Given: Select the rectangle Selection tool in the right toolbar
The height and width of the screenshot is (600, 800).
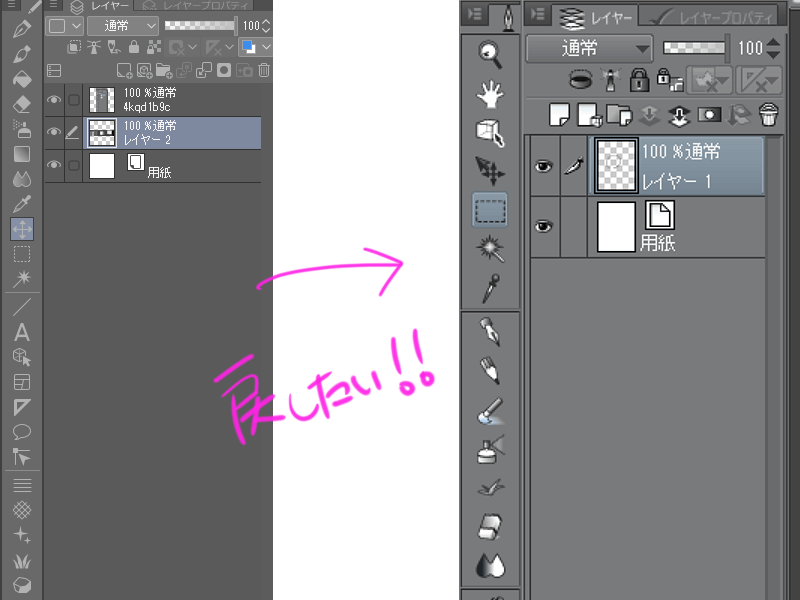Looking at the screenshot, I should click(x=490, y=210).
